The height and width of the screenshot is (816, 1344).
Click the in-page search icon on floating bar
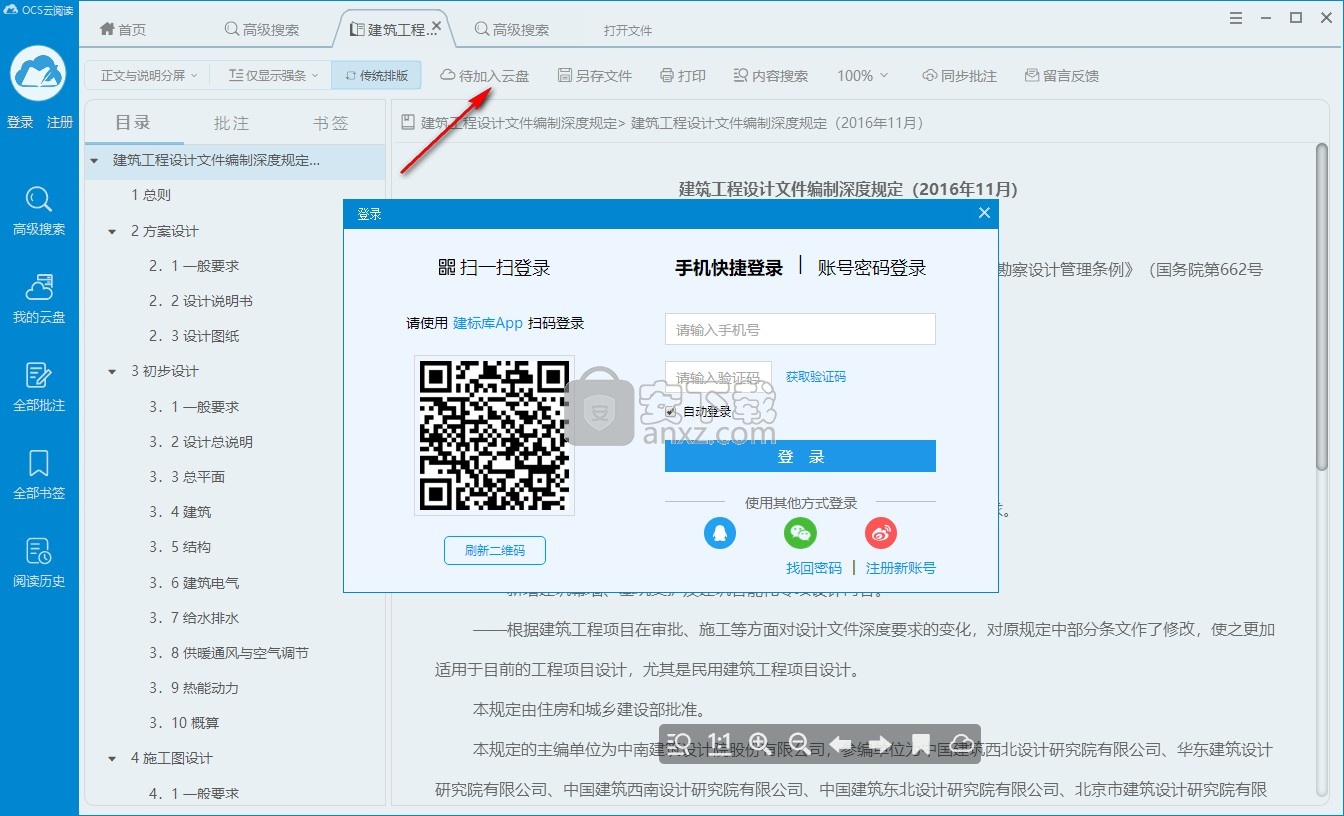(x=680, y=743)
